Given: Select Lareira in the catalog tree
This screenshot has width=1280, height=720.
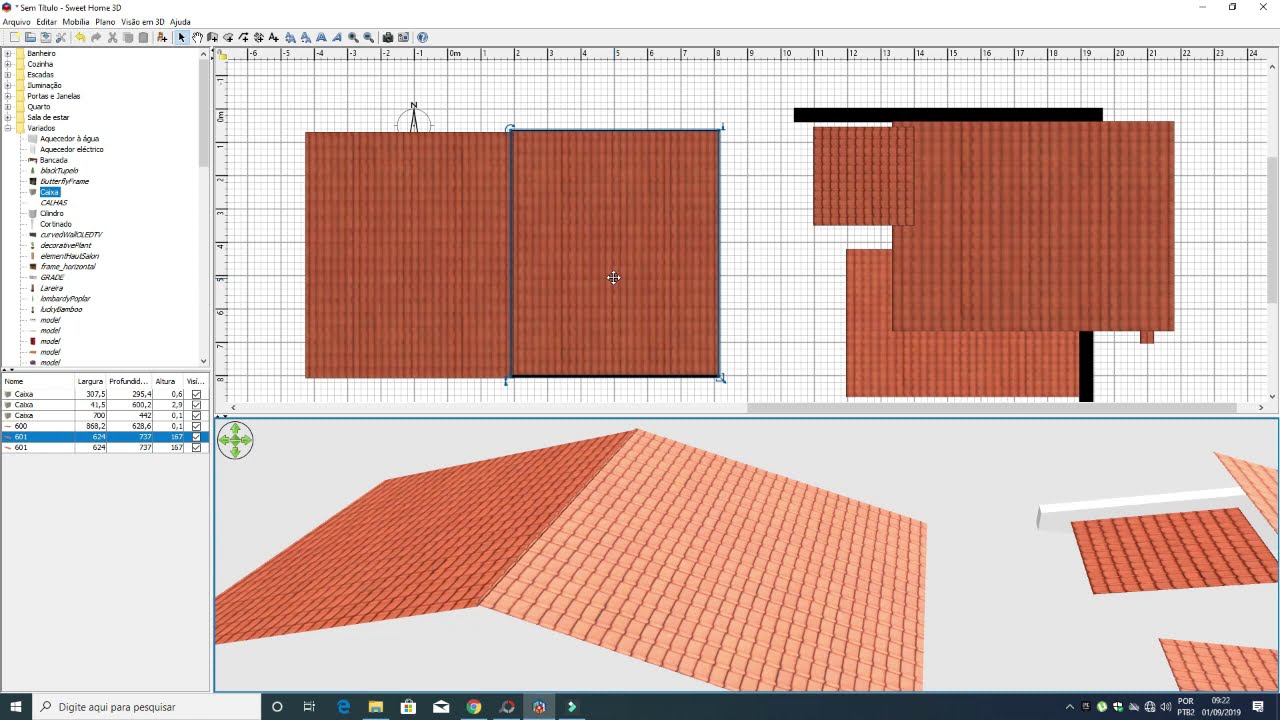Looking at the screenshot, I should tap(51, 288).
